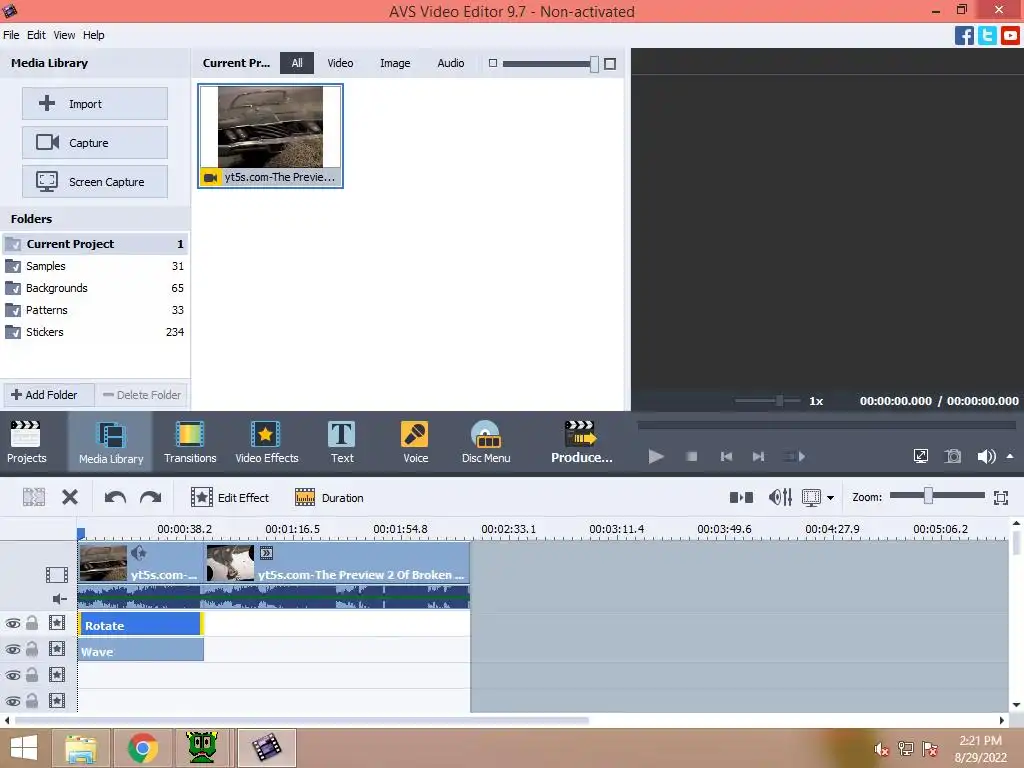Jump to next scene in preview
The height and width of the screenshot is (768, 1024).
(x=794, y=456)
